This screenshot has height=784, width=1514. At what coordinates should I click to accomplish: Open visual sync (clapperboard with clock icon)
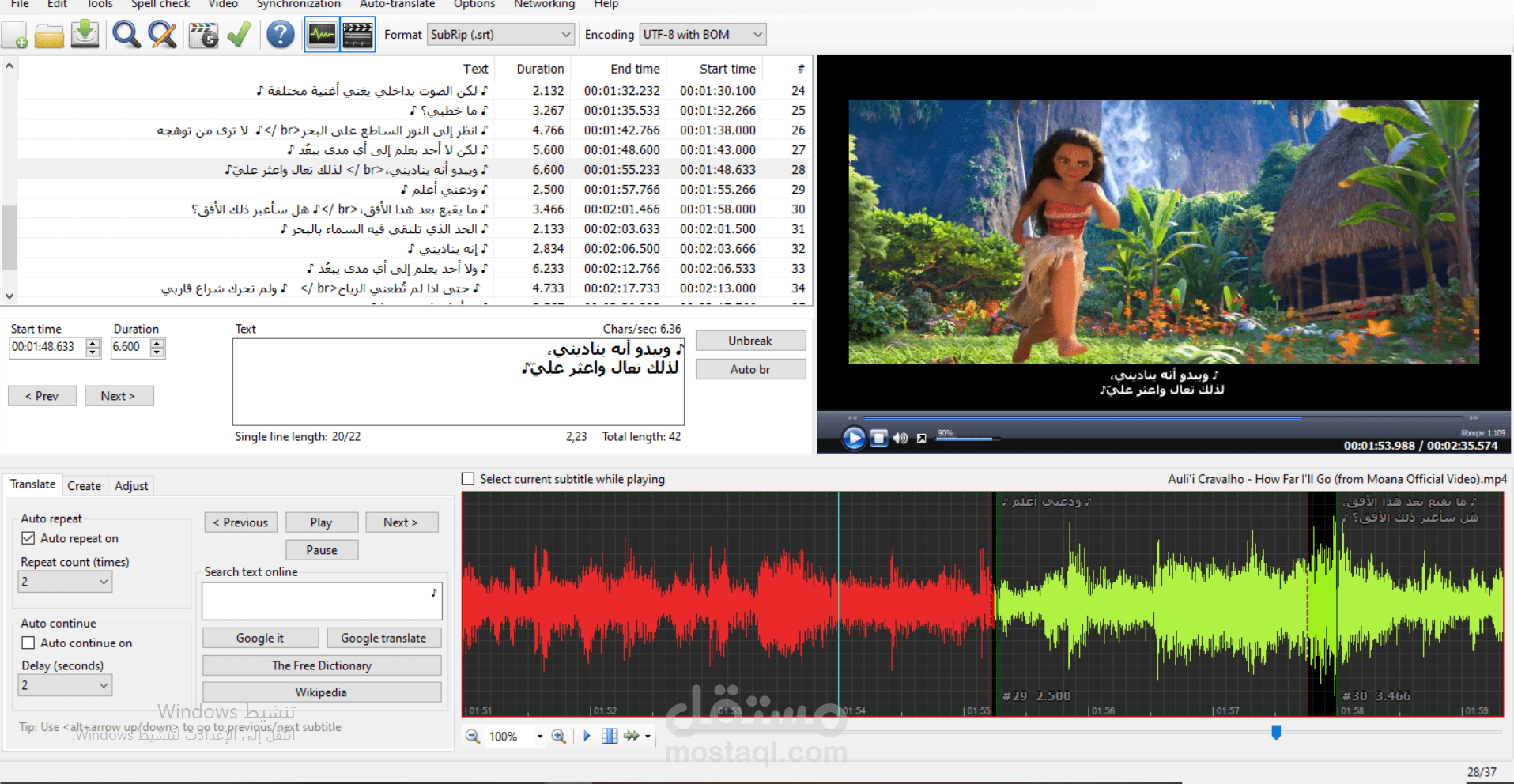(x=203, y=35)
